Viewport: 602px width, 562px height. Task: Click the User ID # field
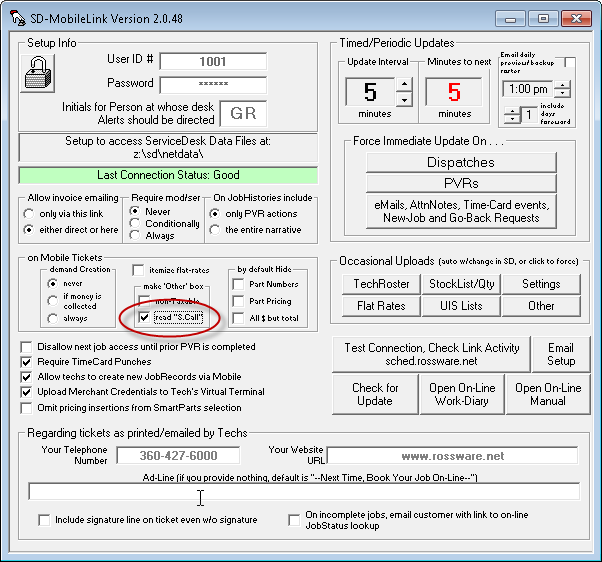[212, 61]
